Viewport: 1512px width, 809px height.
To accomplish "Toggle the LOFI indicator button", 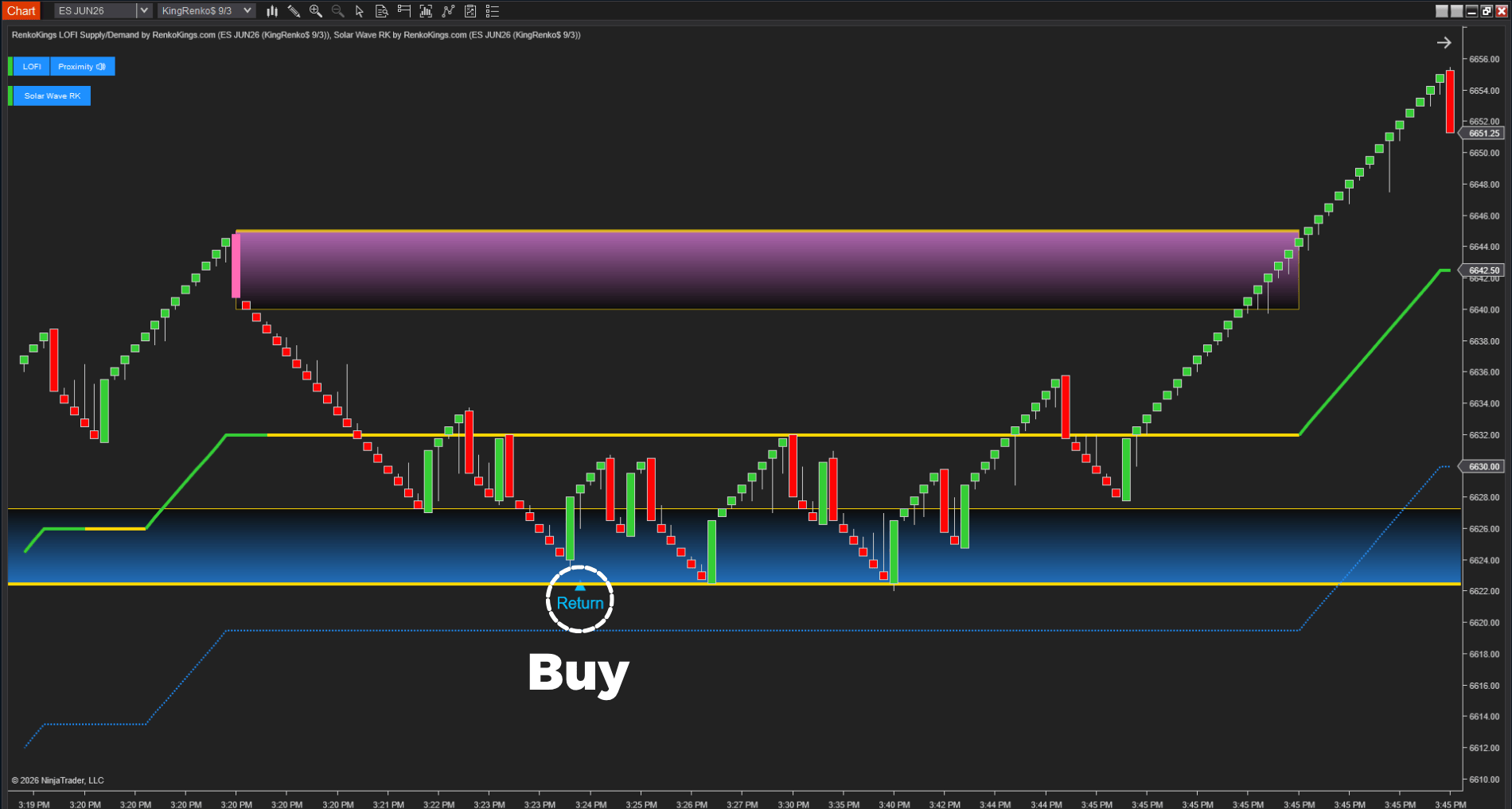I will click(32, 67).
